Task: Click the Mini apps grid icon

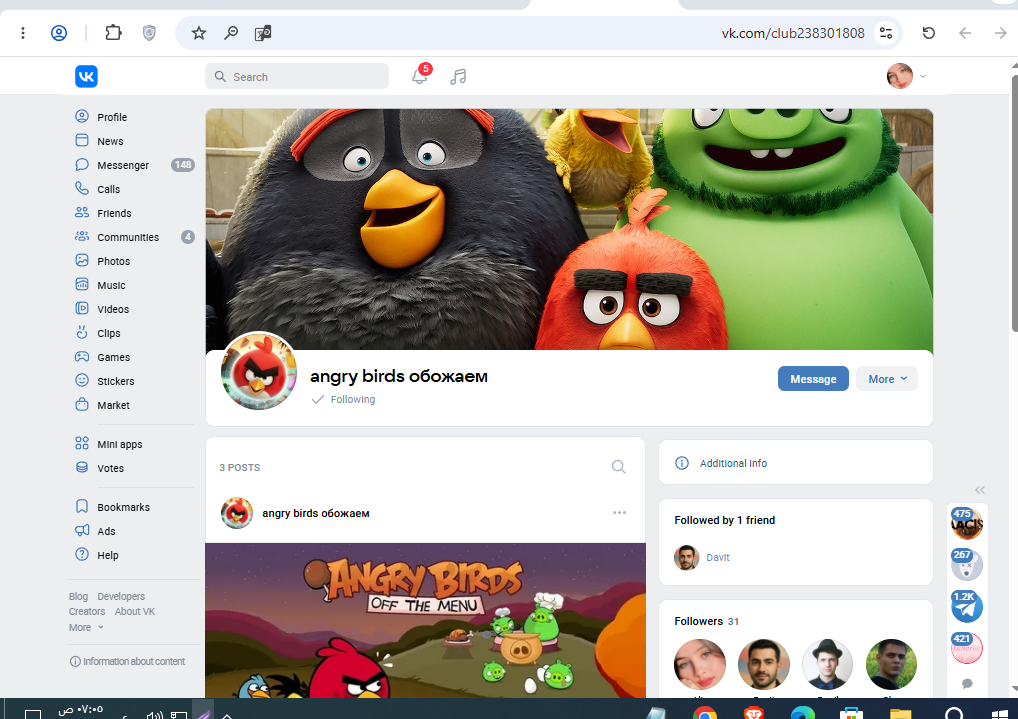Action: [x=82, y=444]
